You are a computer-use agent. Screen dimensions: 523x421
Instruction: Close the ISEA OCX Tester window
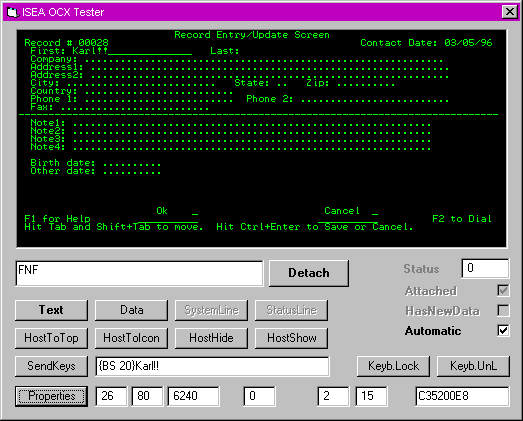[510, 12]
